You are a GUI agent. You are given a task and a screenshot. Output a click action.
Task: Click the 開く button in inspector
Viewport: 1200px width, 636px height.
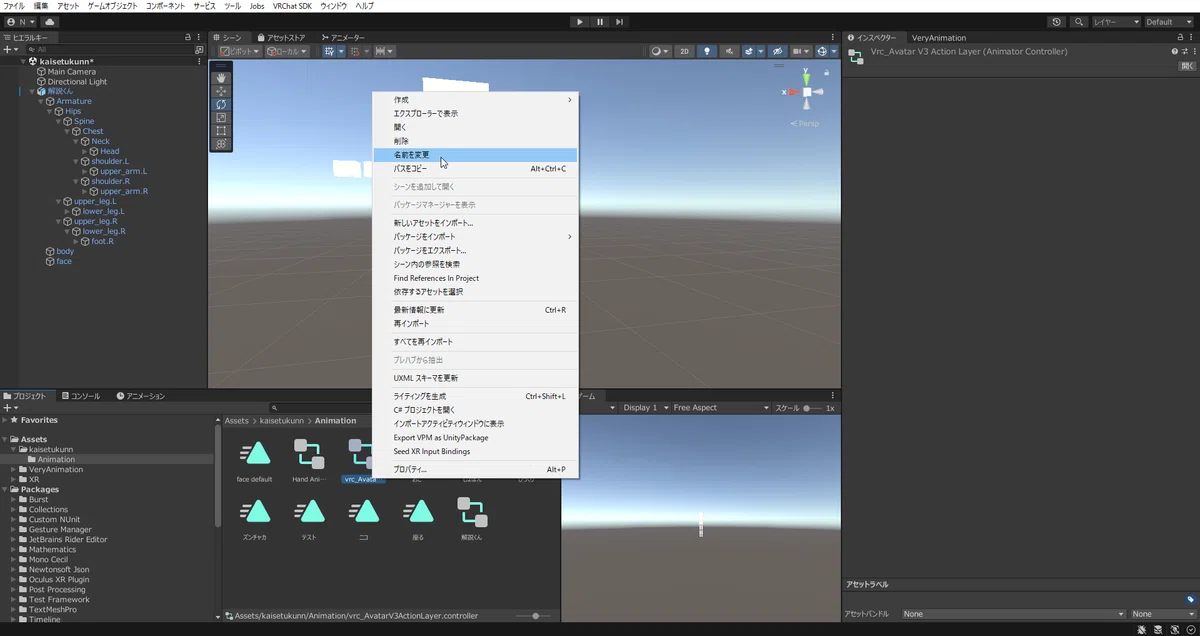click(1187, 65)
